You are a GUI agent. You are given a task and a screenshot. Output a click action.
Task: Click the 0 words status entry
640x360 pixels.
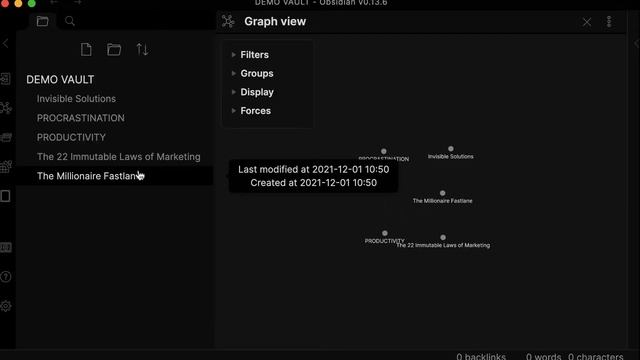point(544,356)
